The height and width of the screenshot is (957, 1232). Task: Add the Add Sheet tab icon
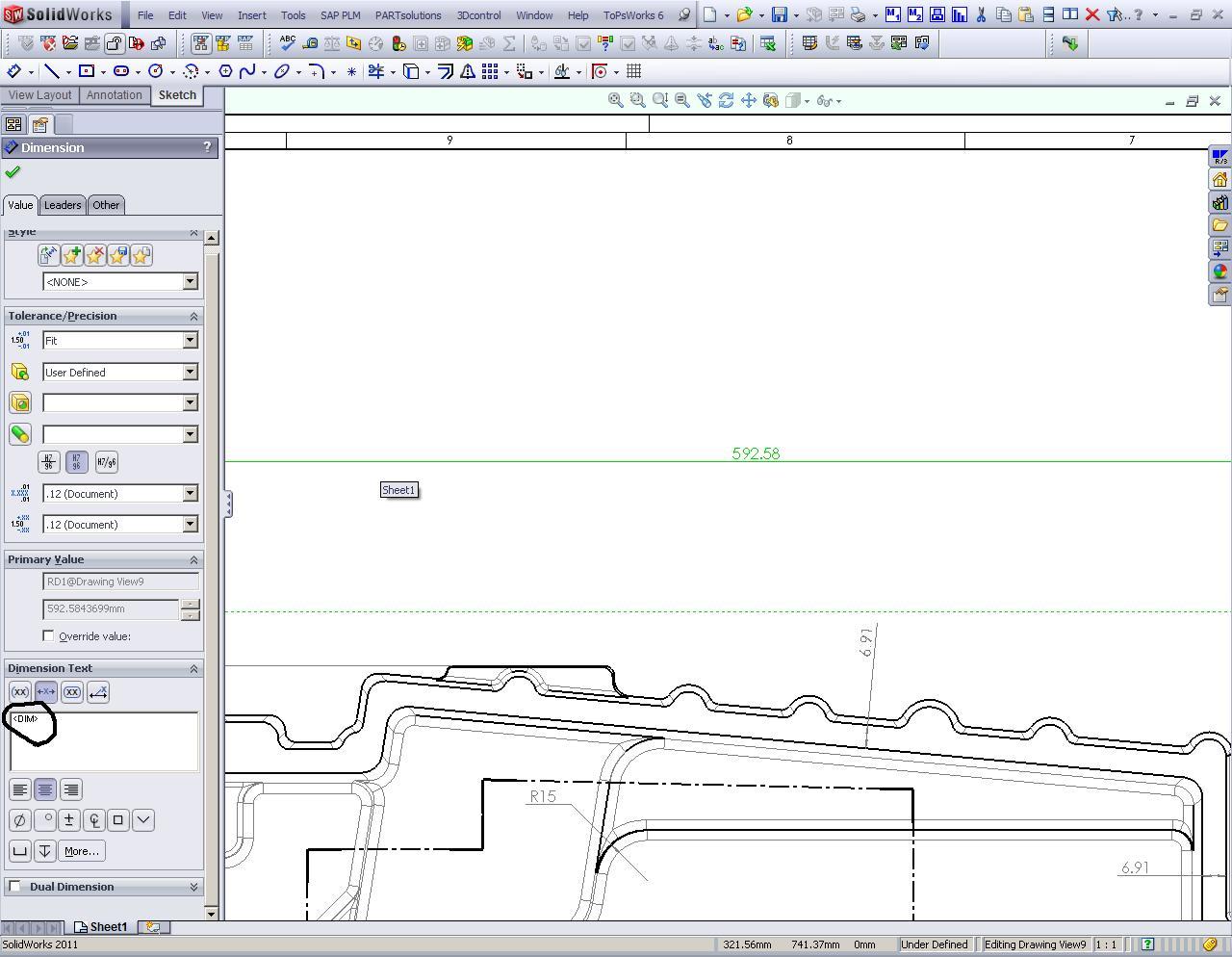coord(153,927)
